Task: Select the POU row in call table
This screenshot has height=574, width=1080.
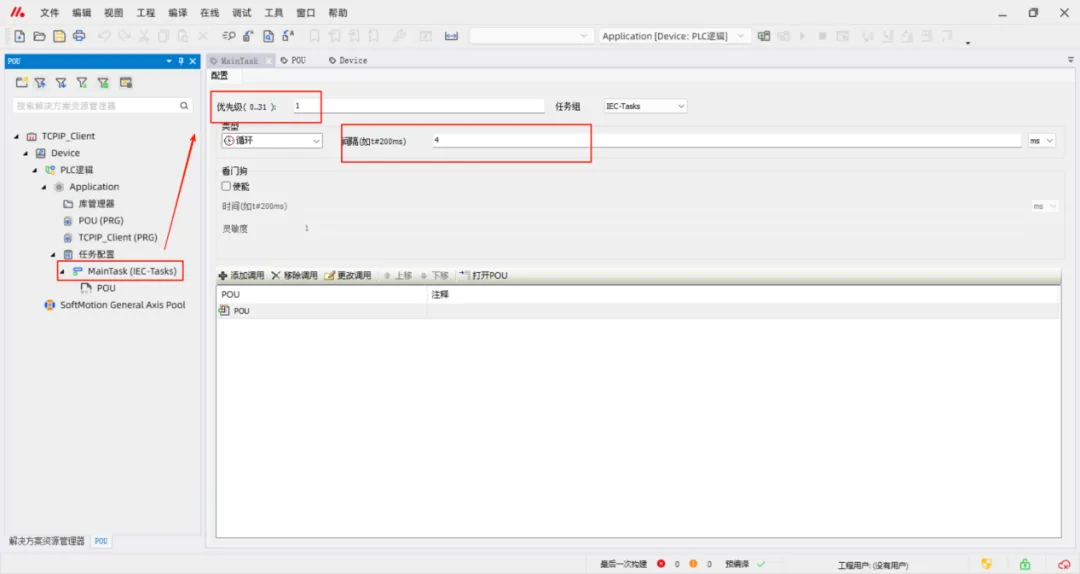Action: tap(638, 311)
